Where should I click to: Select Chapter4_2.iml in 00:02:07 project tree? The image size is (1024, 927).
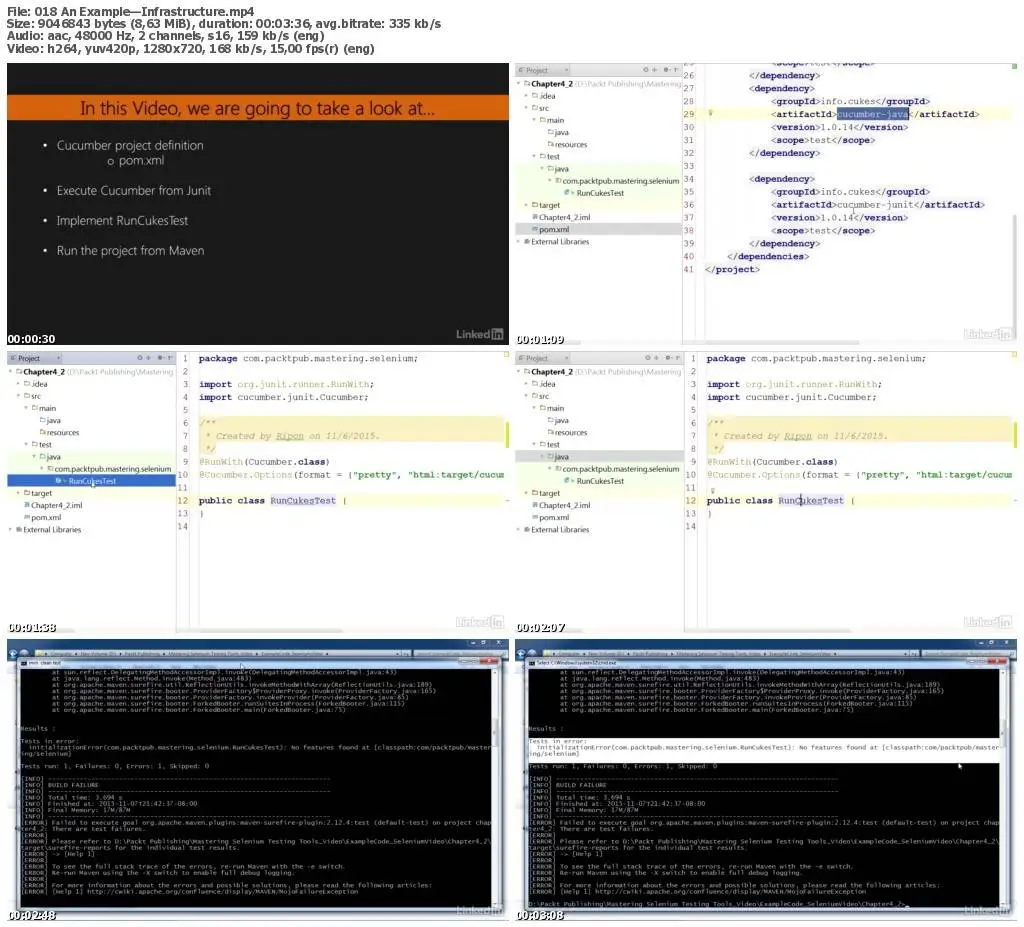(564, 506)
